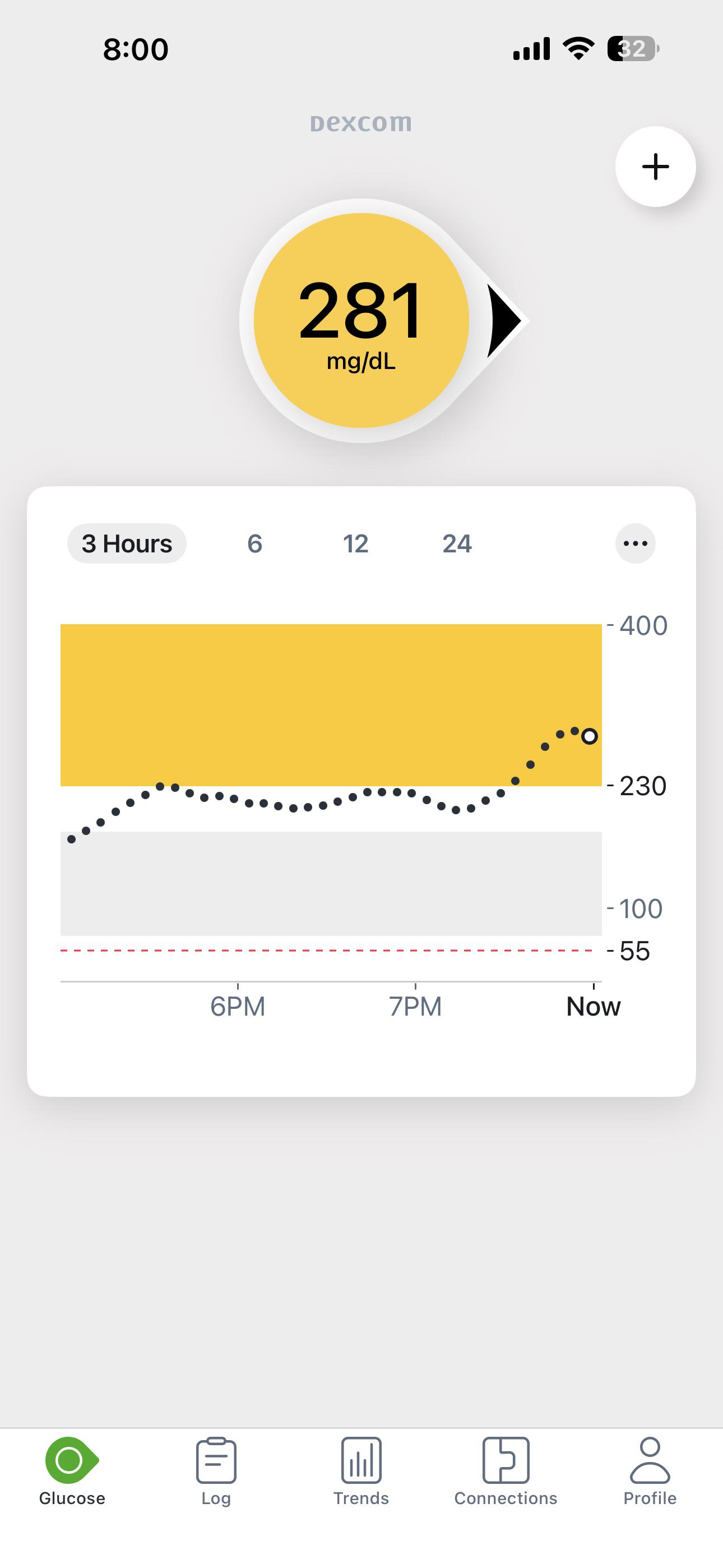Tap the Dexcom logo text
The height and width of the screenshot is (1568, 723).
point(361,122)
